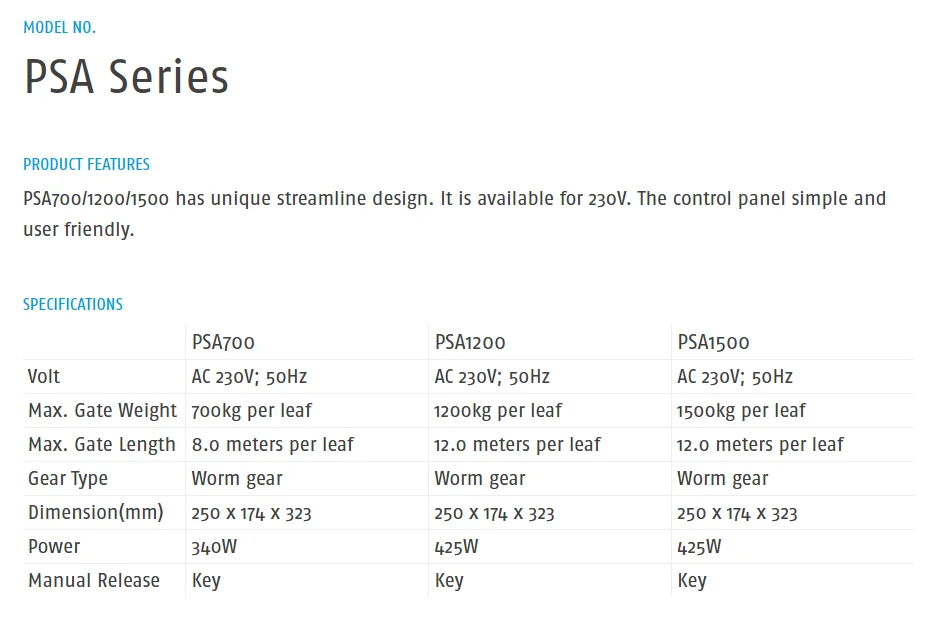Click the 8.0 meters per leaf cell
The image size is (941, 641).
273,445
